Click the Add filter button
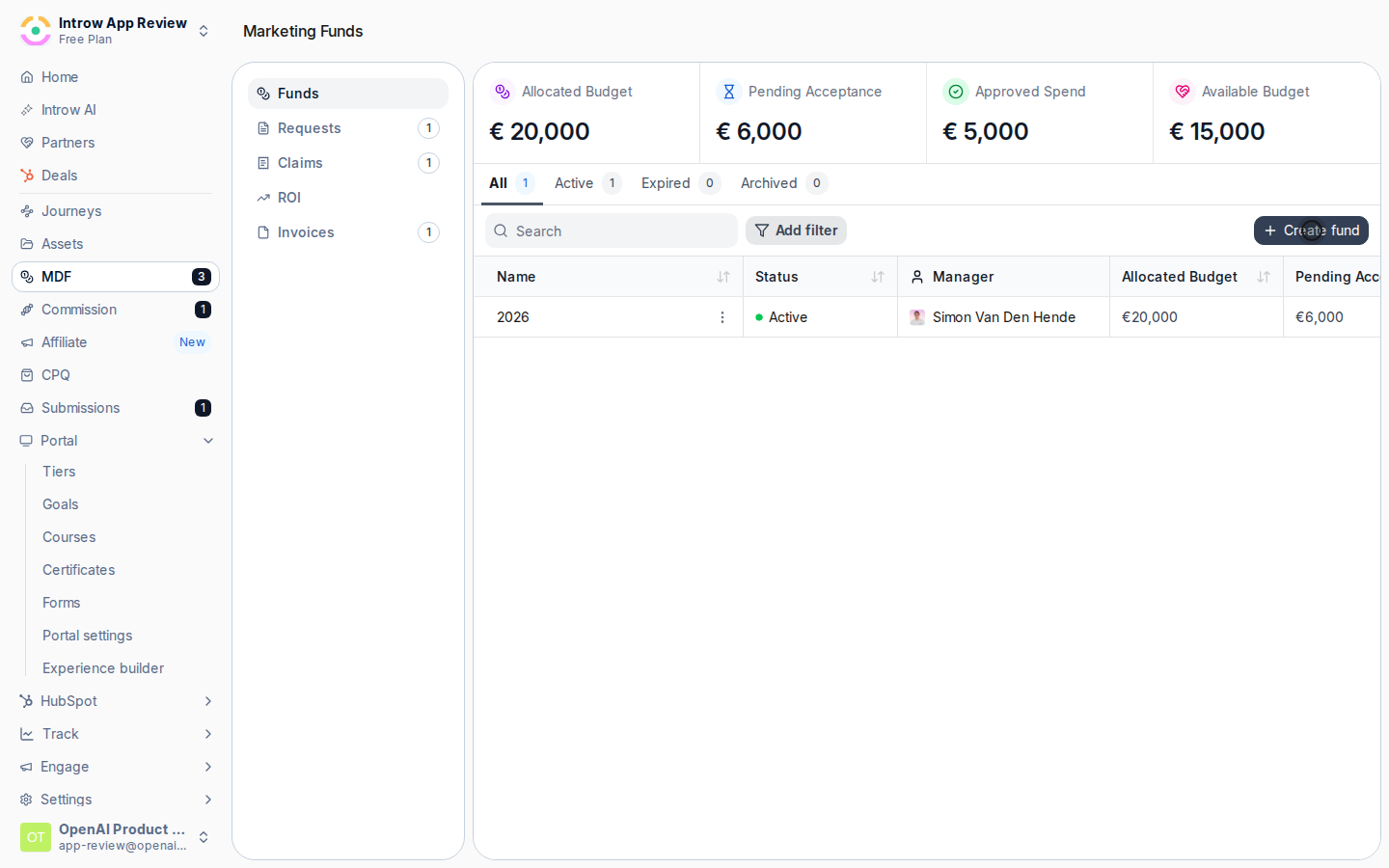 coord(796,231)
